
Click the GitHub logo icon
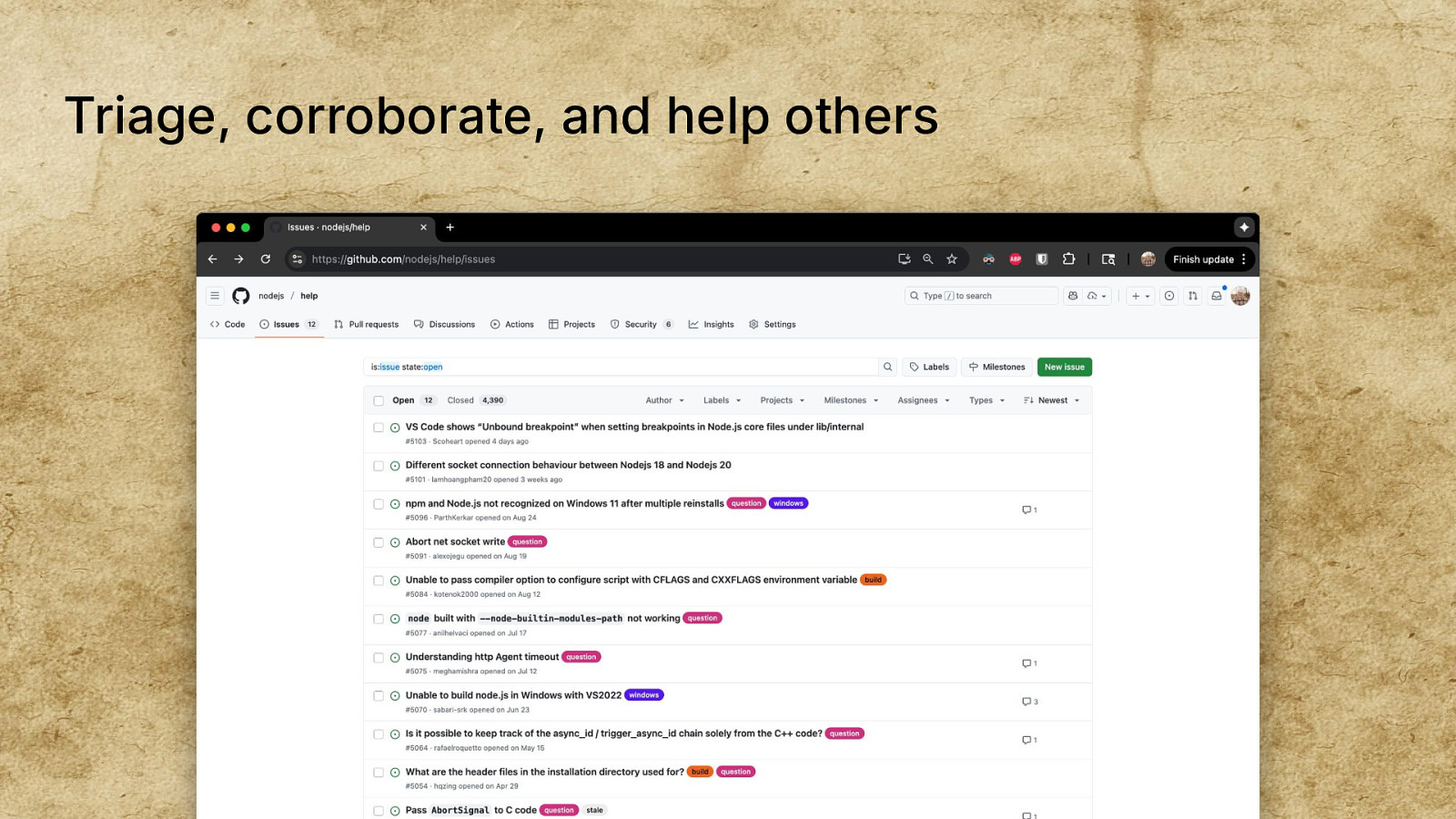[x=241, y=296]
